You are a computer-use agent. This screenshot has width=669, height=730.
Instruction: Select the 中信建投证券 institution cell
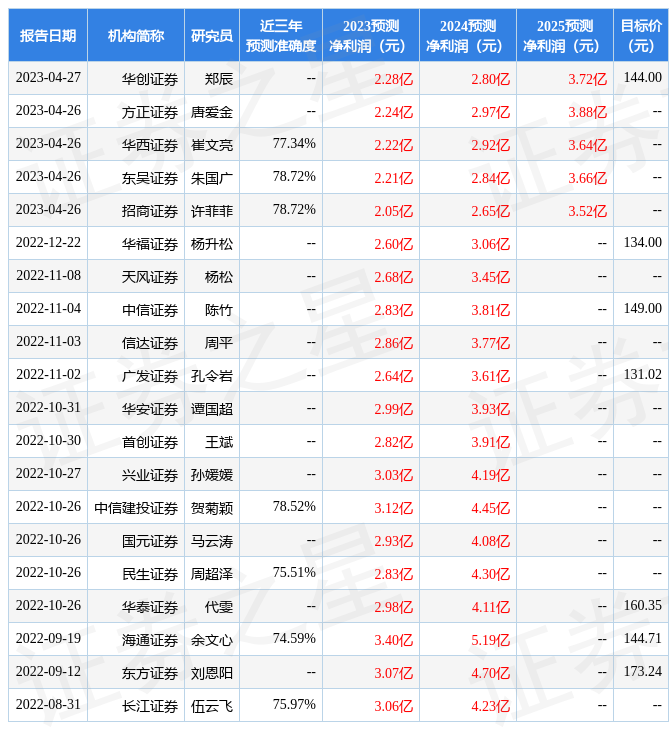[x=136, y=508]
